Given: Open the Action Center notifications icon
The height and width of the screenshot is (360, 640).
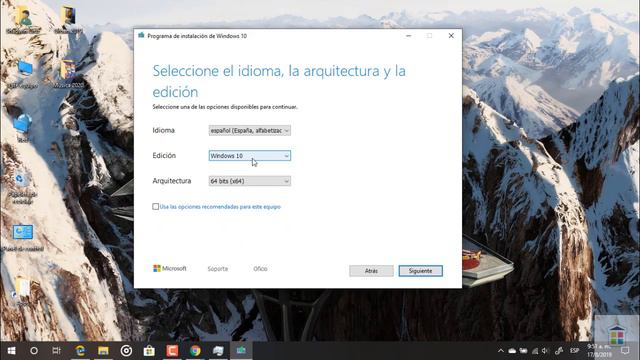Looking at the screenshot, I should tap(625, 351).
